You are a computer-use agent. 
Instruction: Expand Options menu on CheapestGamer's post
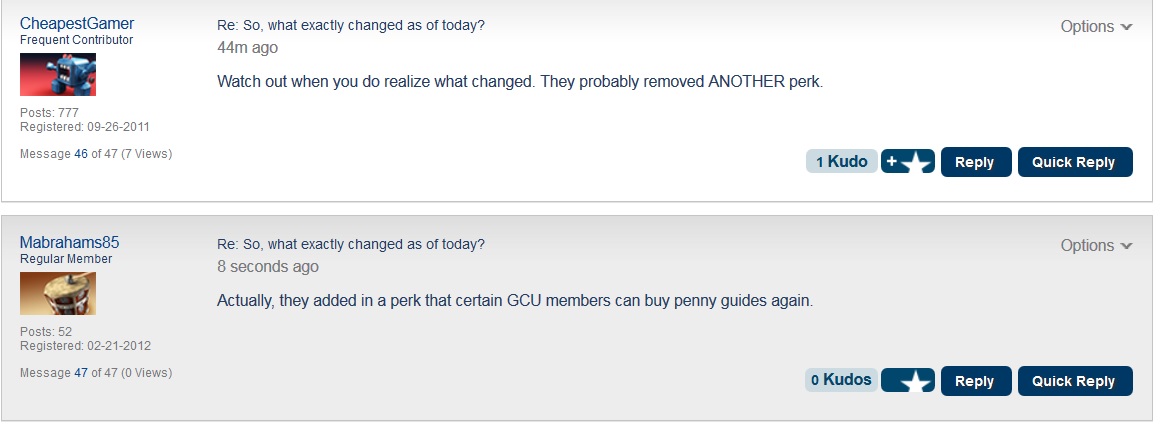[x=1097, y=27]
